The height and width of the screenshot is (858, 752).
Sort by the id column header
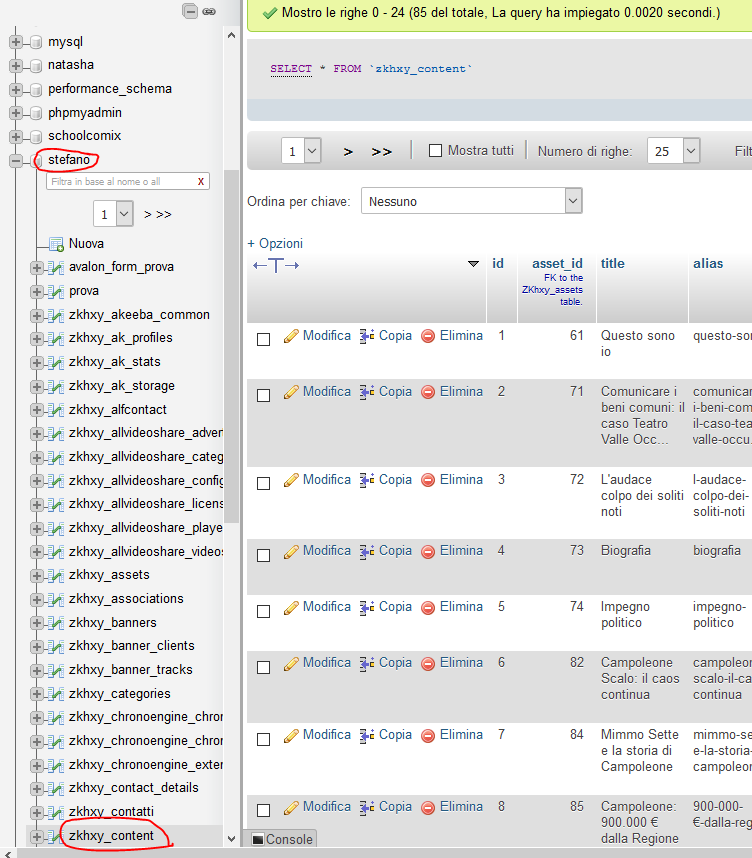tap(498, 263)
